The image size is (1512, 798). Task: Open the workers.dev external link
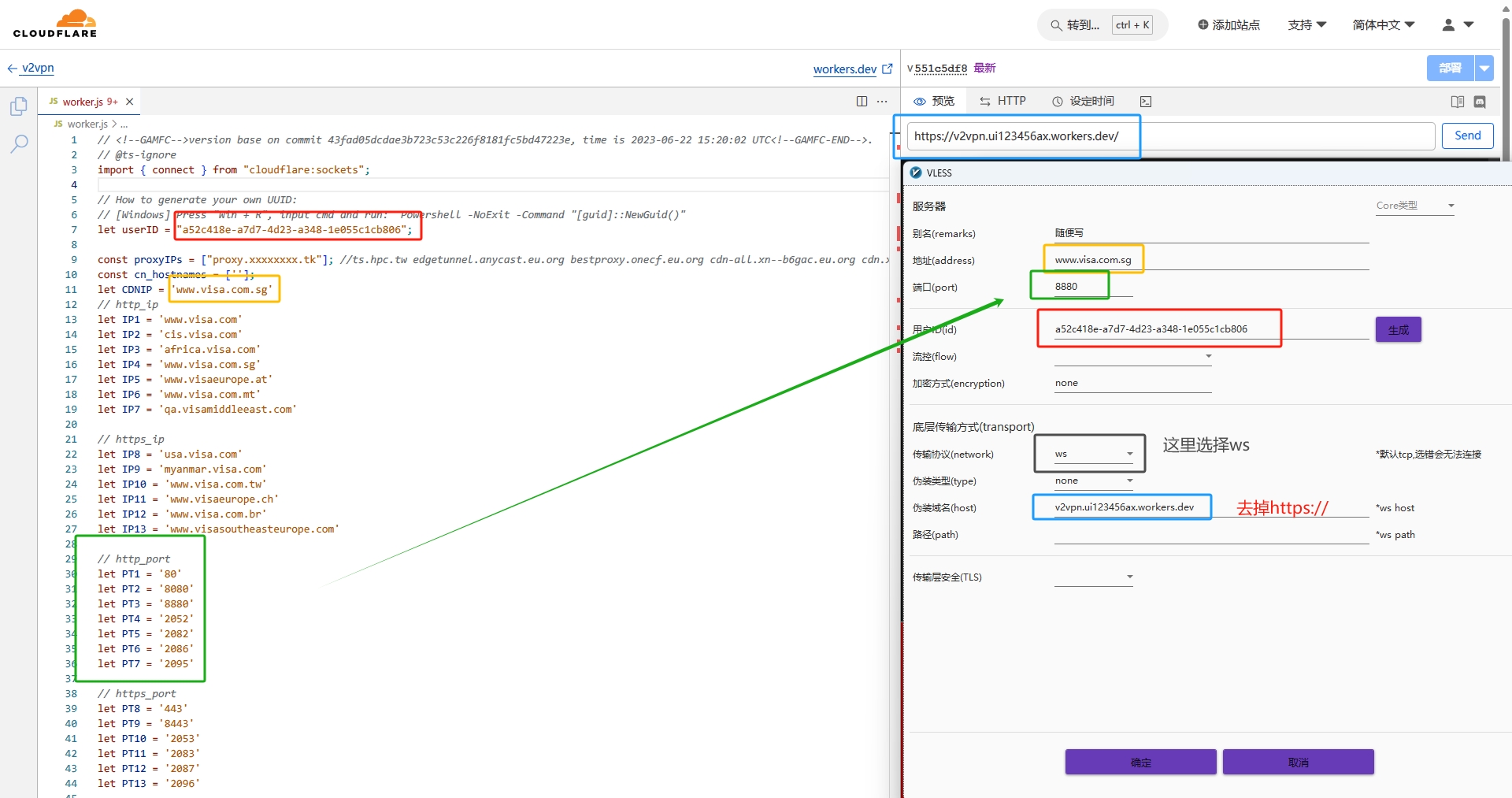click(x=852, y=69)
